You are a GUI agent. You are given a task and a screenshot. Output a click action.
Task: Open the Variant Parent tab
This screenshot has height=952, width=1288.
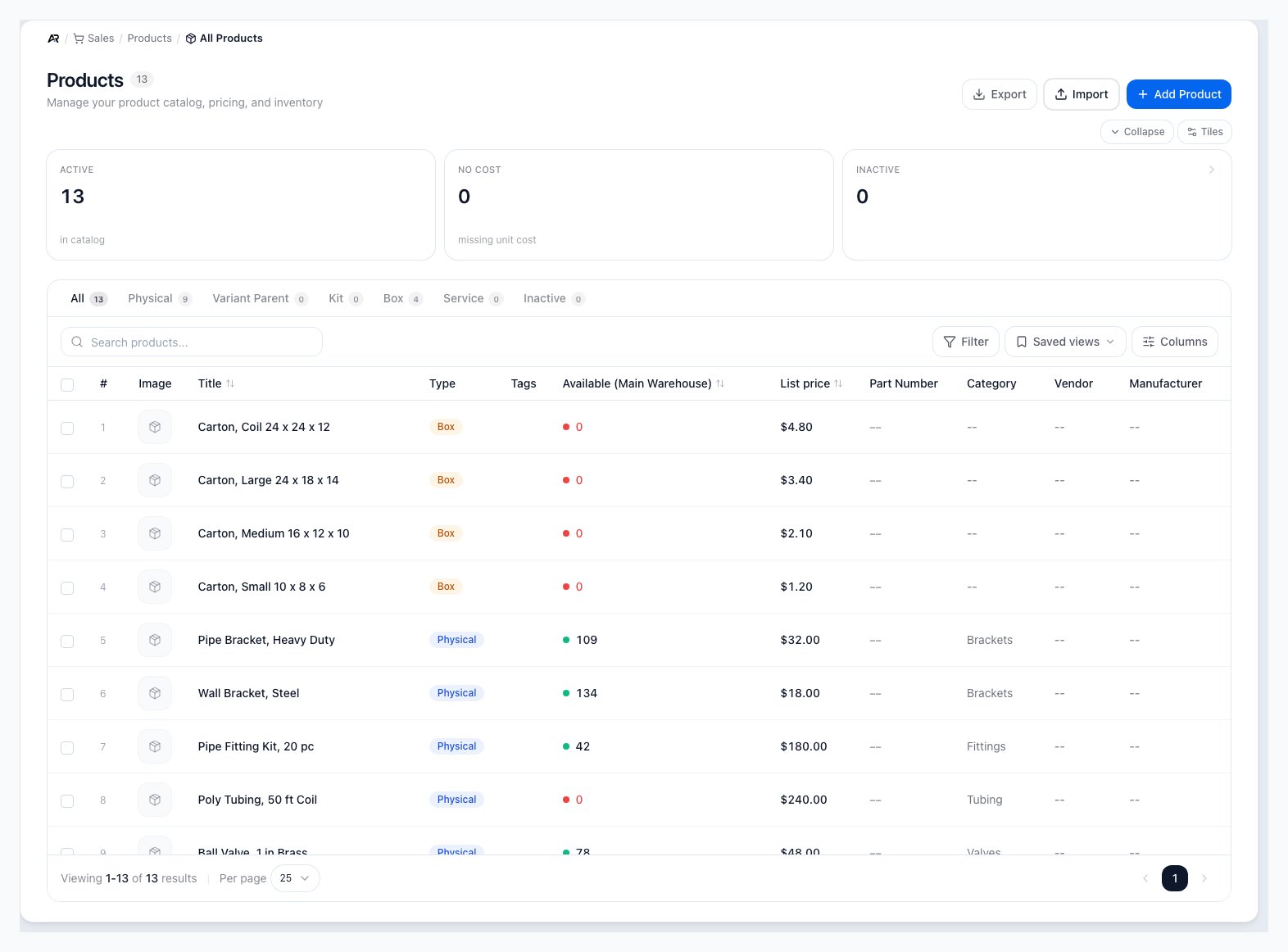(x=260, y=299)
